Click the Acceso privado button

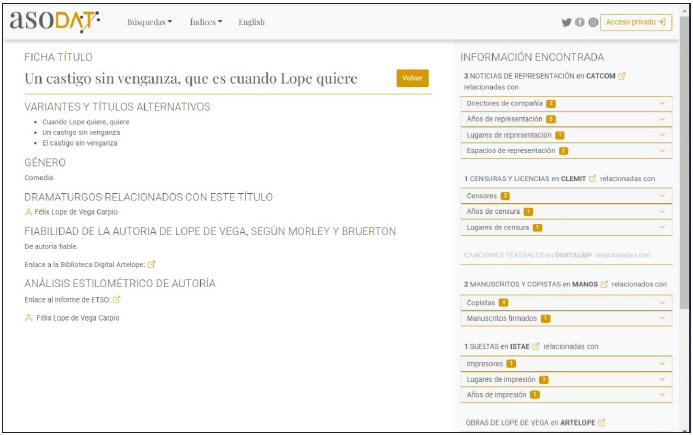pos(636,22)
